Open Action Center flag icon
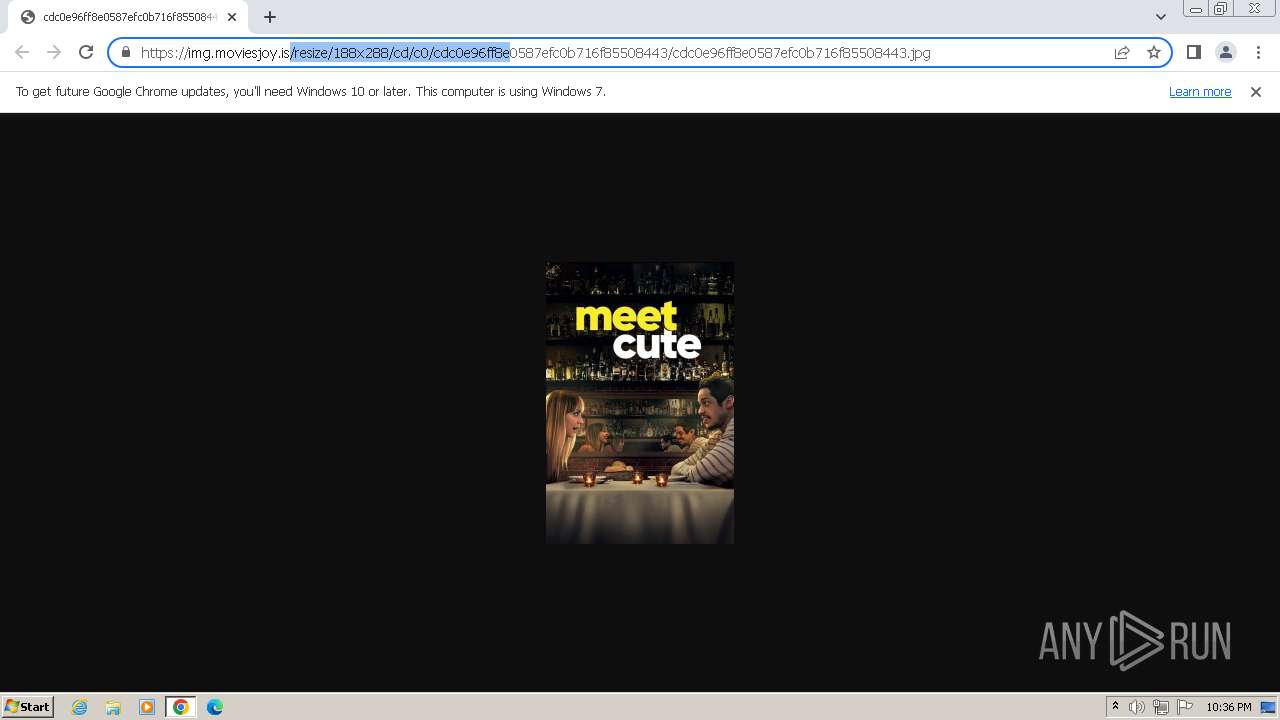Screen dimensions: 1280x720 click(1185, 707)
